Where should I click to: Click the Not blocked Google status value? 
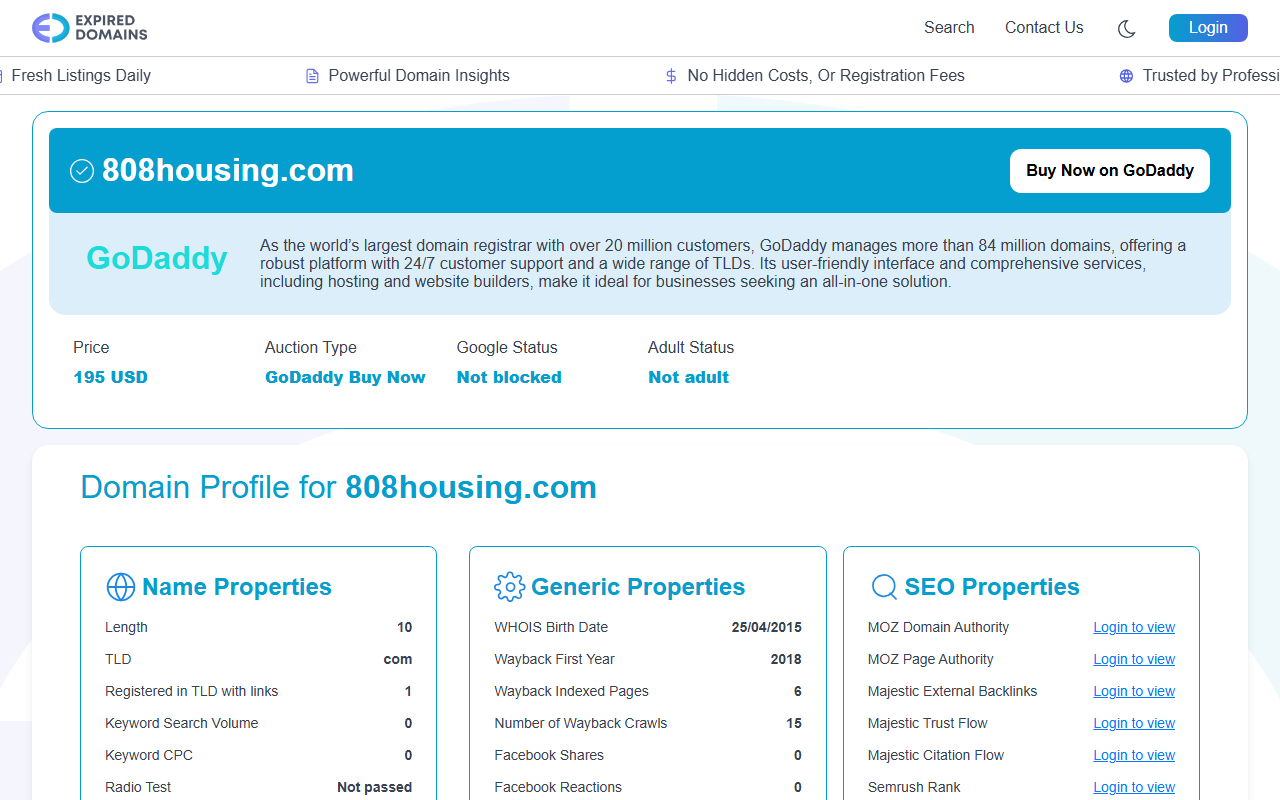tap(509, 377)
